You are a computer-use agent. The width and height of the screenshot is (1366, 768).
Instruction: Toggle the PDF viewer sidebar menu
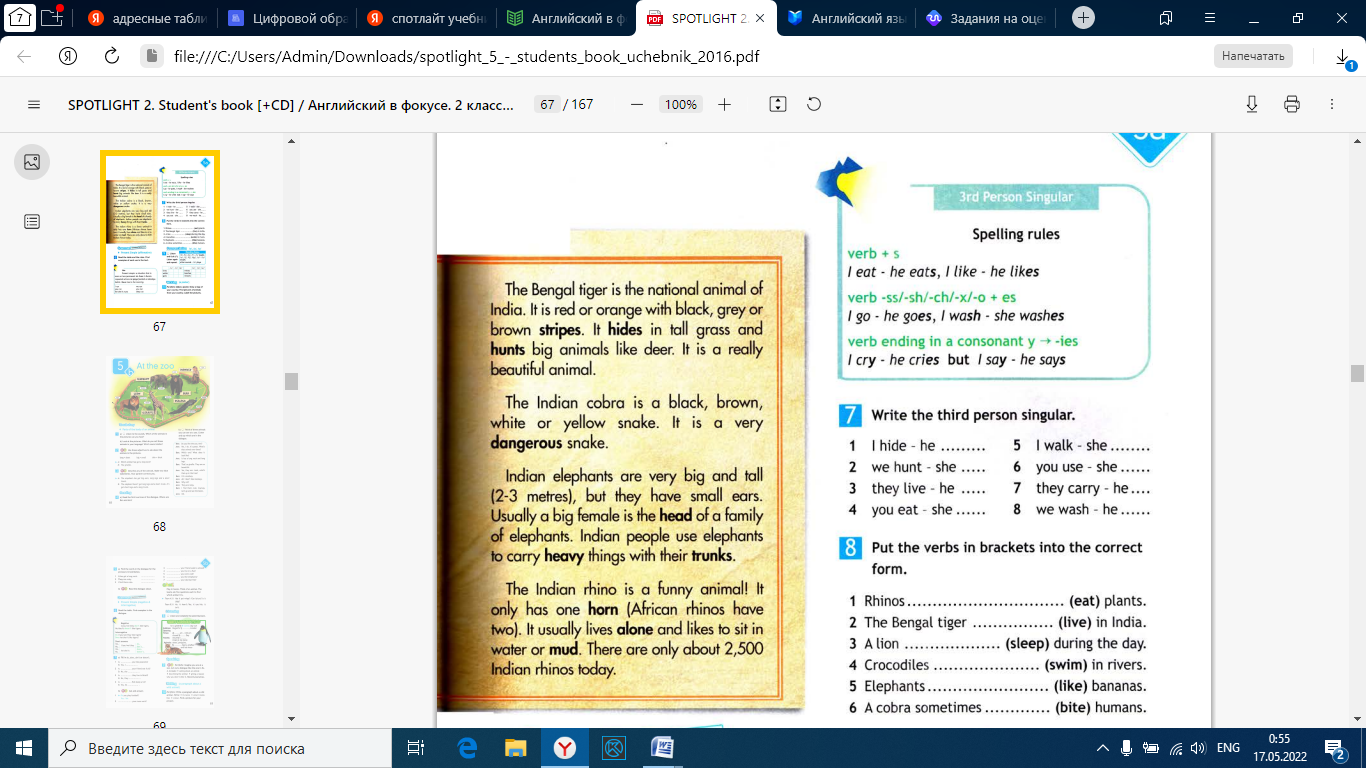point(34,104)
